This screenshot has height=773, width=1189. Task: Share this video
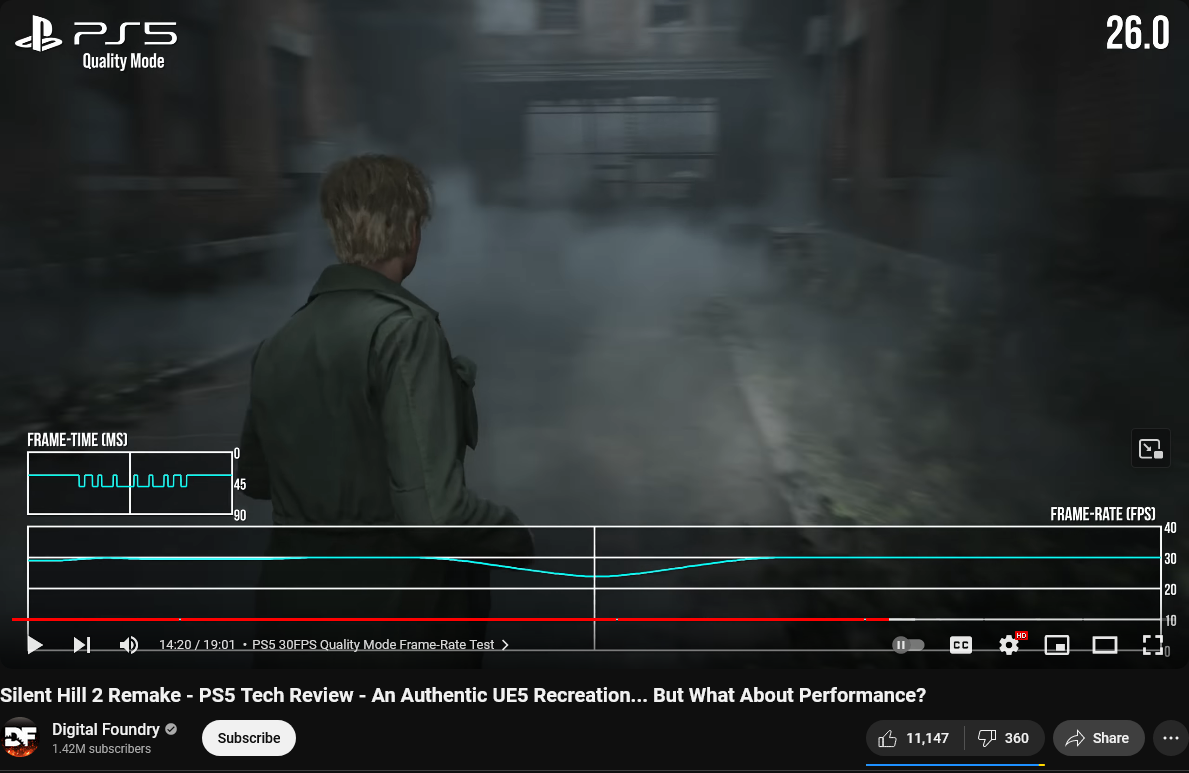point(1098,738)
